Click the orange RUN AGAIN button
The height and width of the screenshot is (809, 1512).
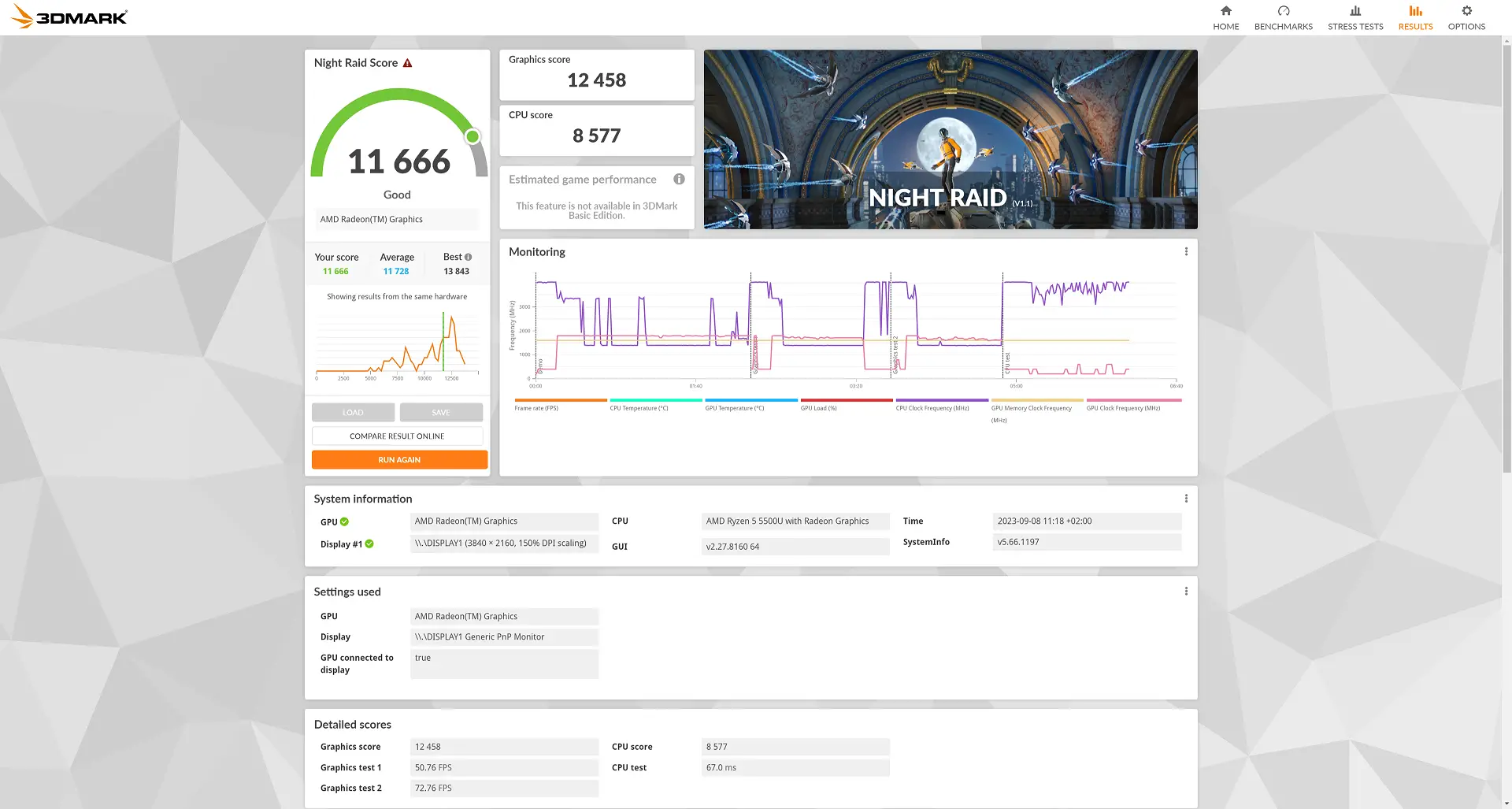pyautogui.click(x=399, y=460)
